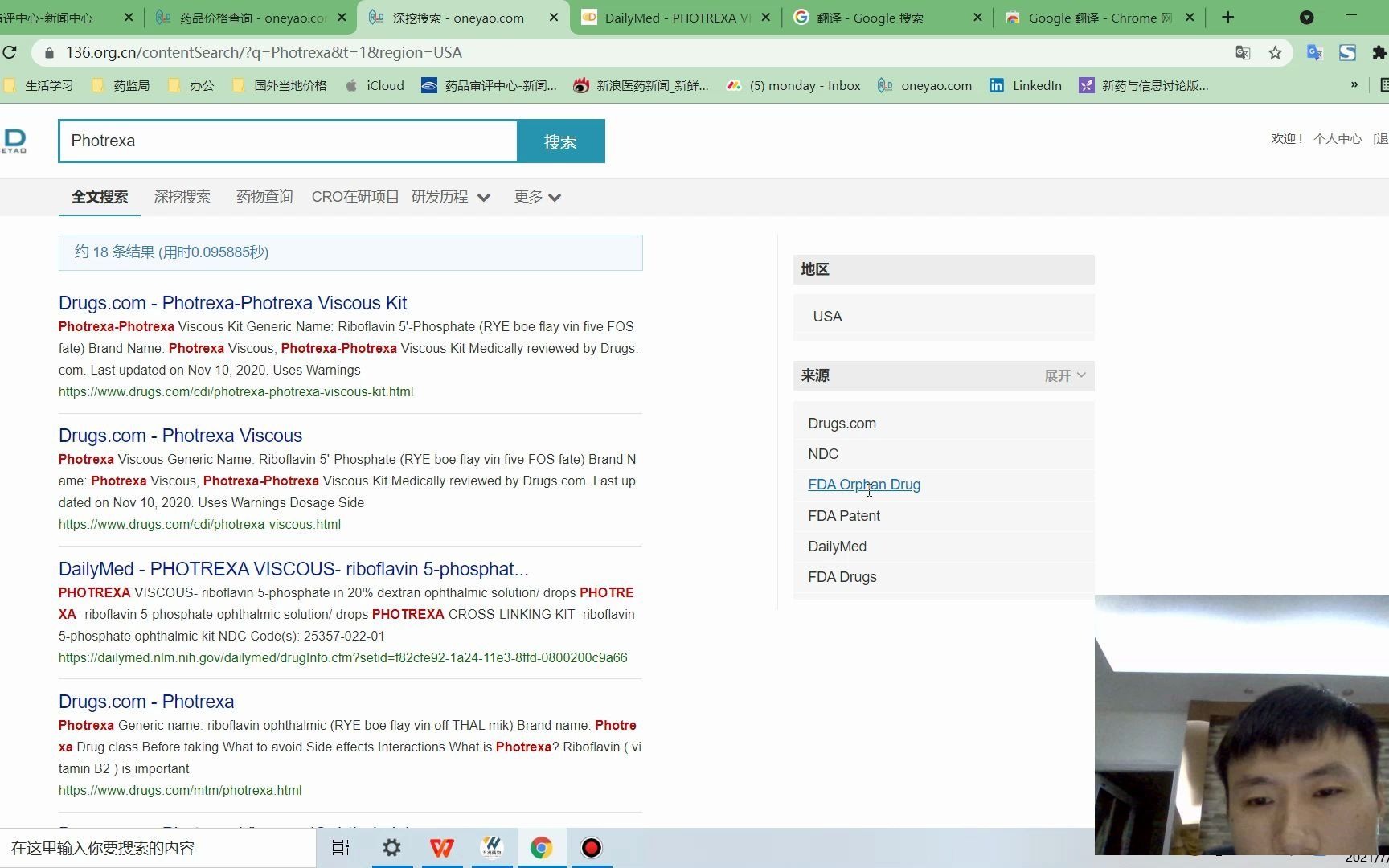Switch to the 药品价格查询 tab
1389x868 pixels.
pos(252,17)
